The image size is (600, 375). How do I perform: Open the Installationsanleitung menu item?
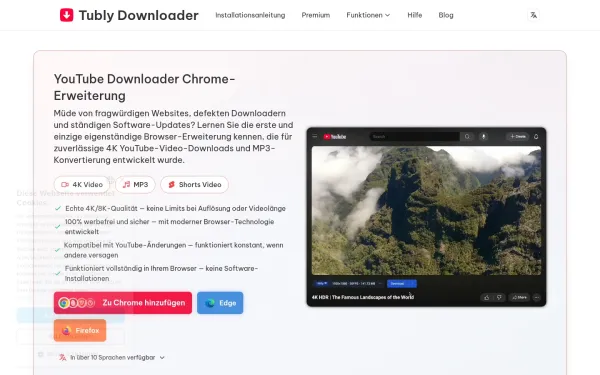(250, 15)
